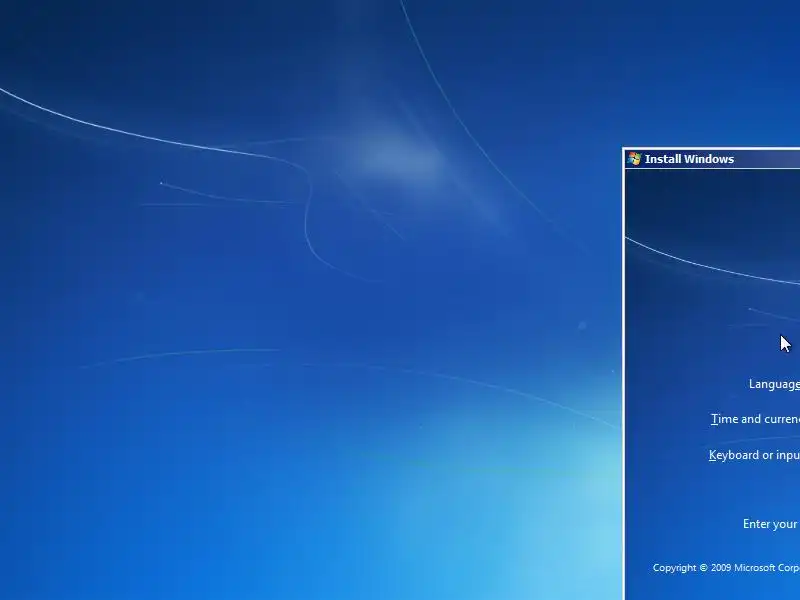Click the Windows flag icon in title bar
Image resolution: width=800 pixels, height=600 pixels.
(x=634, y=159)
